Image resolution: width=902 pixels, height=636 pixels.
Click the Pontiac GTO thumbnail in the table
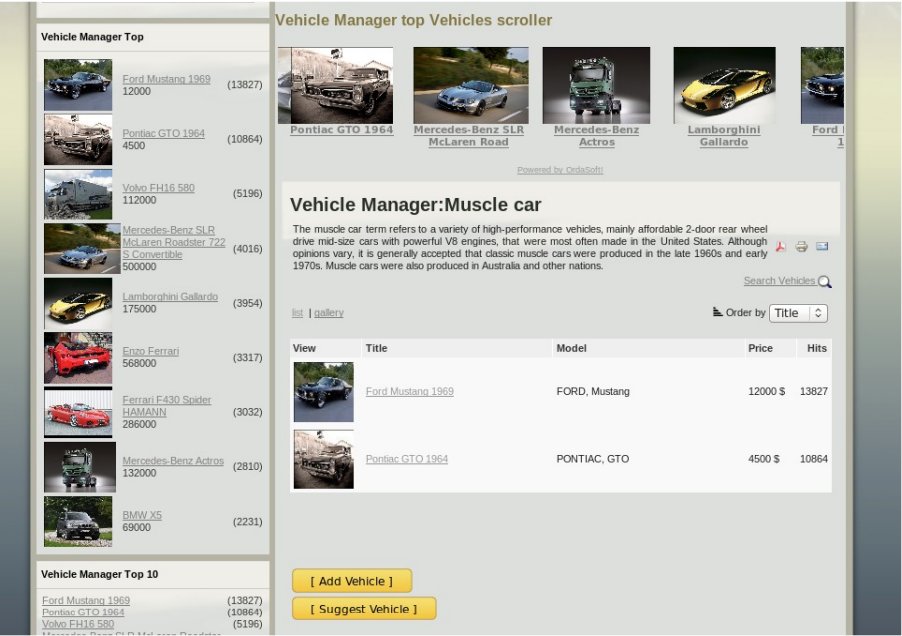[324, 459]
